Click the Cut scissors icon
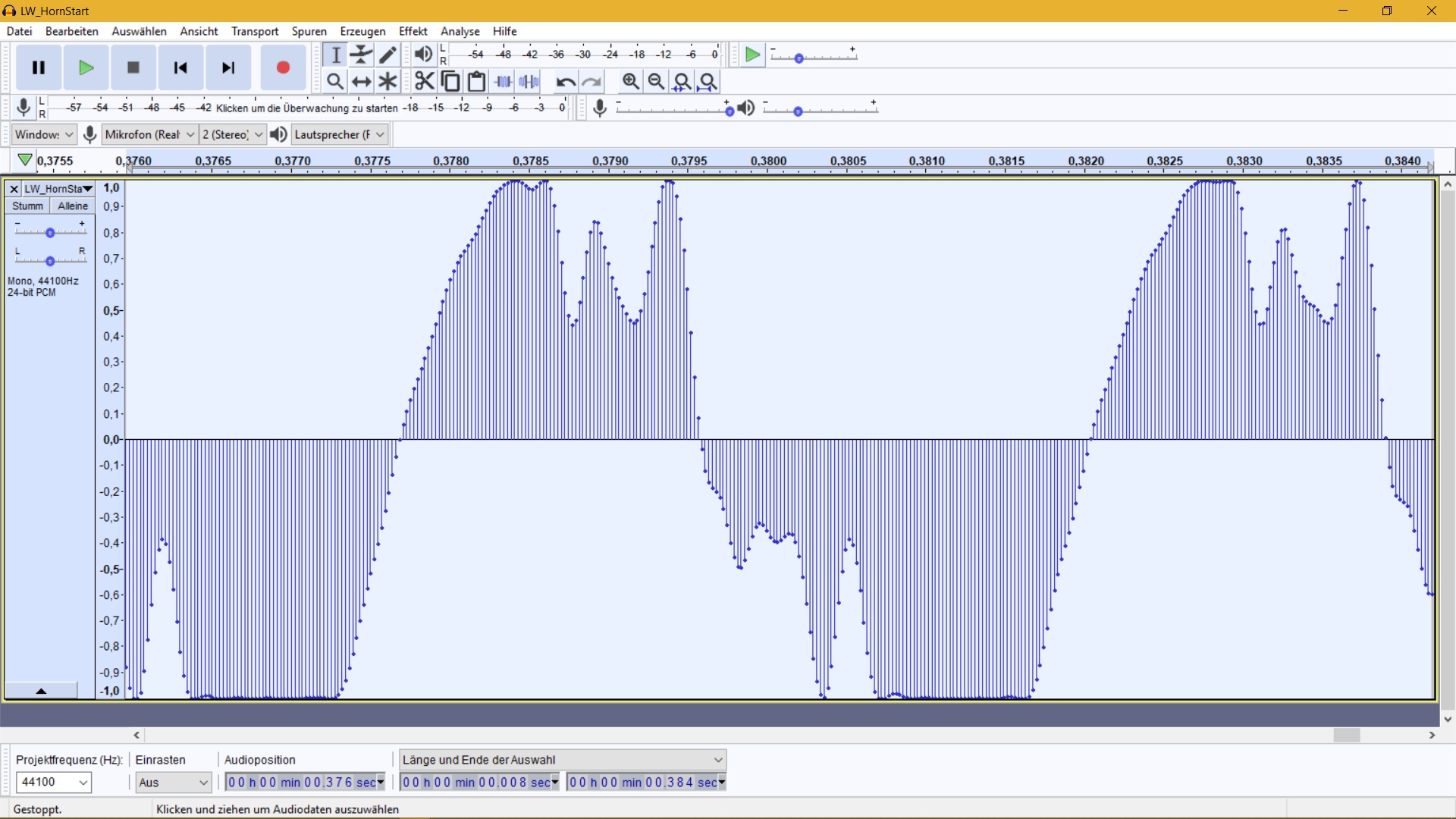The image size is (1456, 819). pos(425,81)
